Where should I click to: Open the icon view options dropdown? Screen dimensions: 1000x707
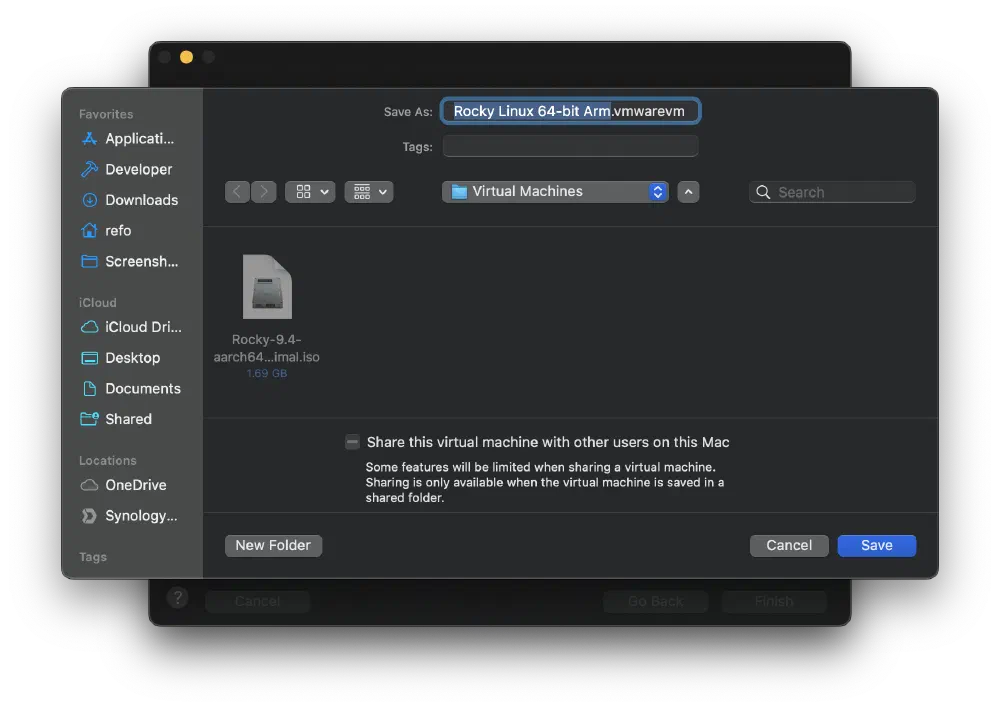(x=310, y=191)
